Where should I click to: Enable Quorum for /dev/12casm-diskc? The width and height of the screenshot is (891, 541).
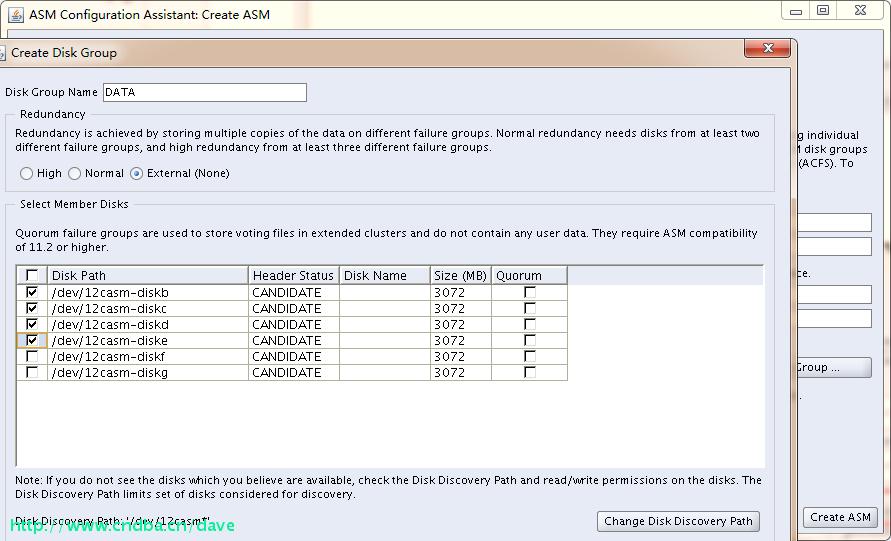point(530,308)
